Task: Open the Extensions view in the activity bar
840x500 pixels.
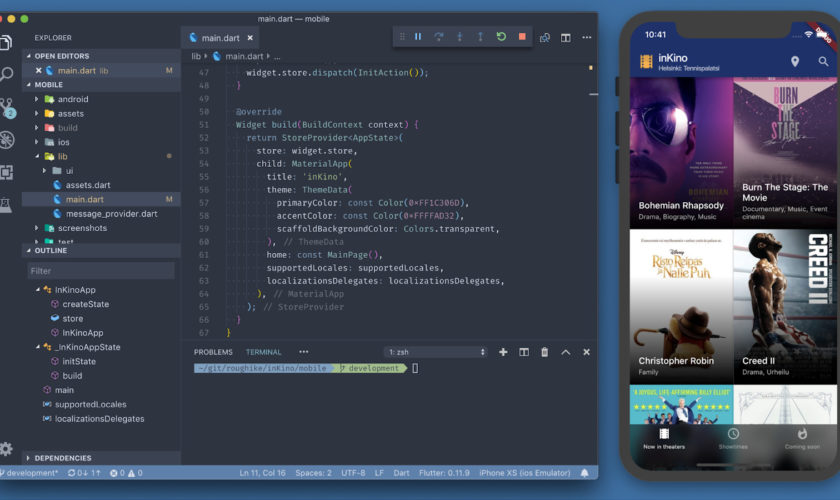Action: (x=8, y=172)
